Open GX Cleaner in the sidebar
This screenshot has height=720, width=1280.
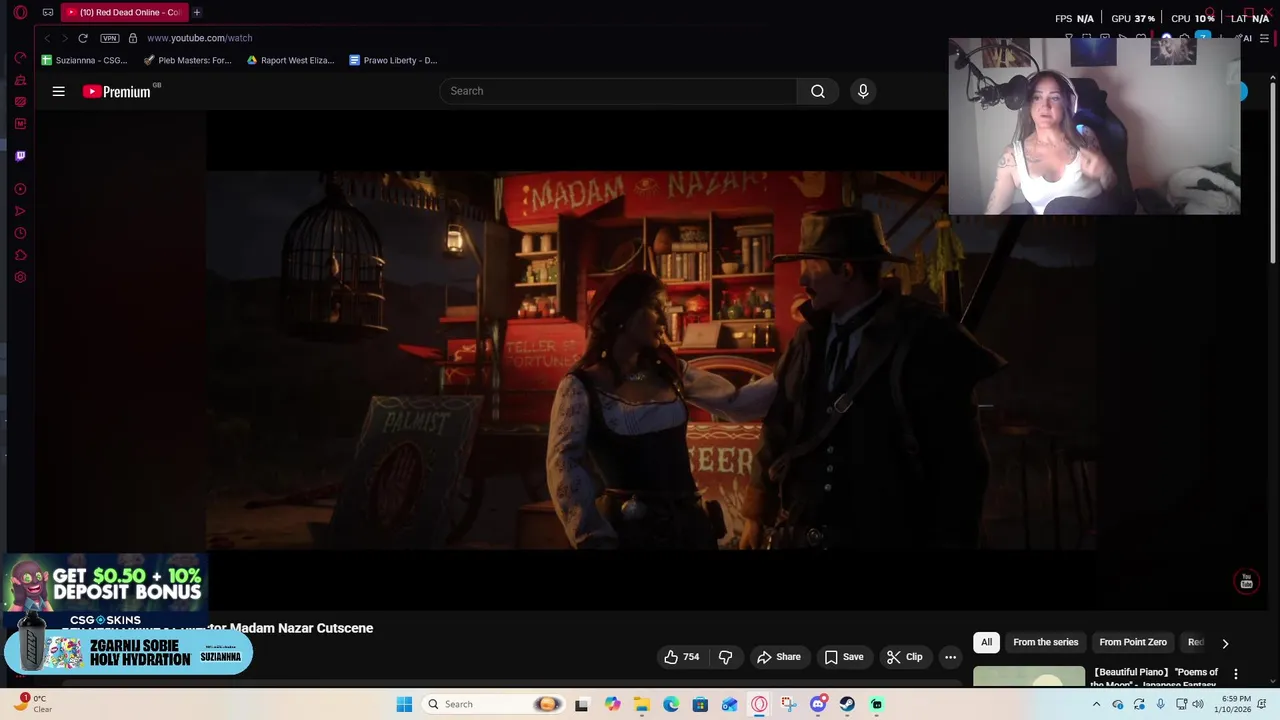pos(20,80)
